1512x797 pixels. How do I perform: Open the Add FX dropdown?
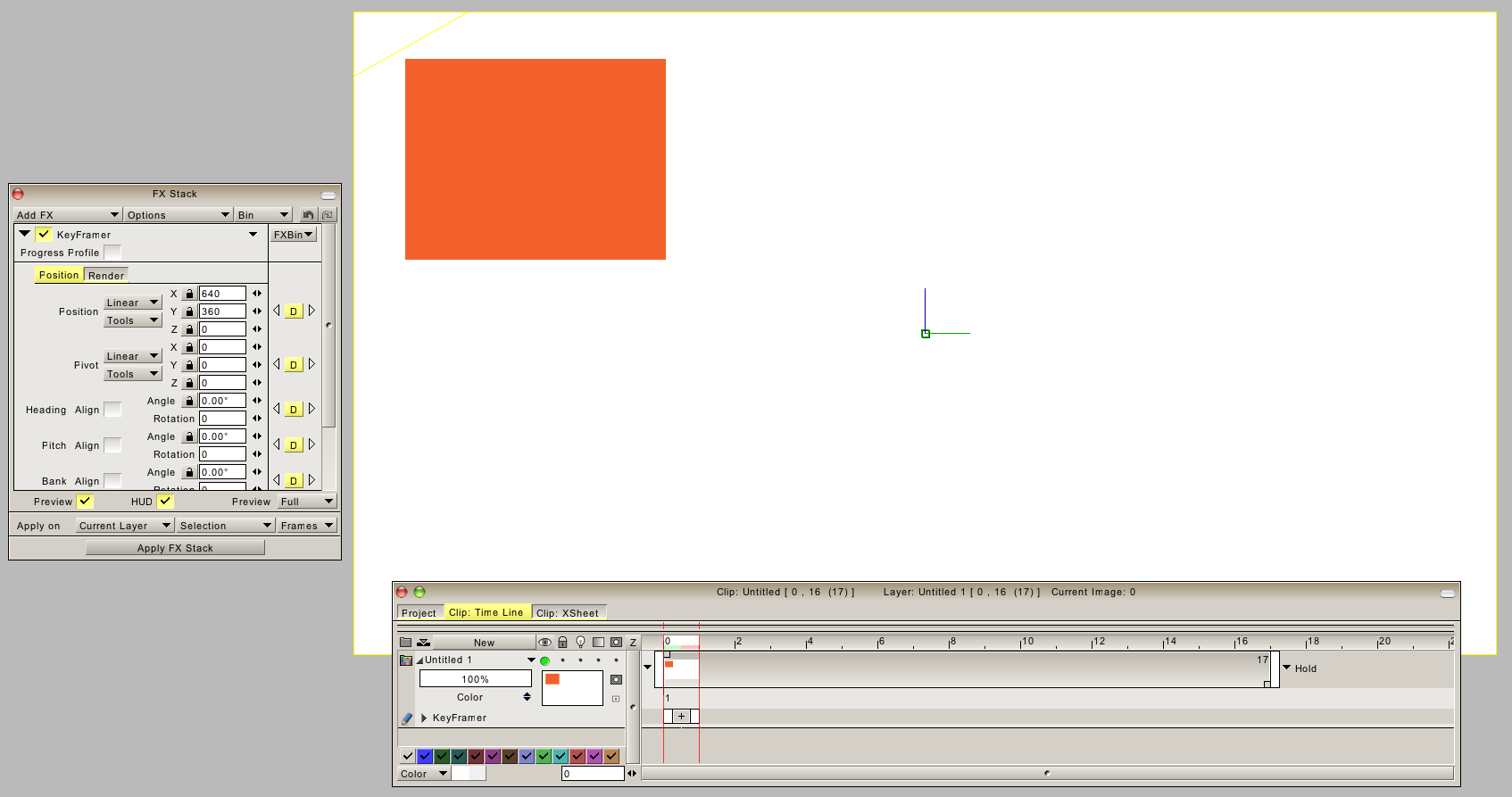(68, 215)
